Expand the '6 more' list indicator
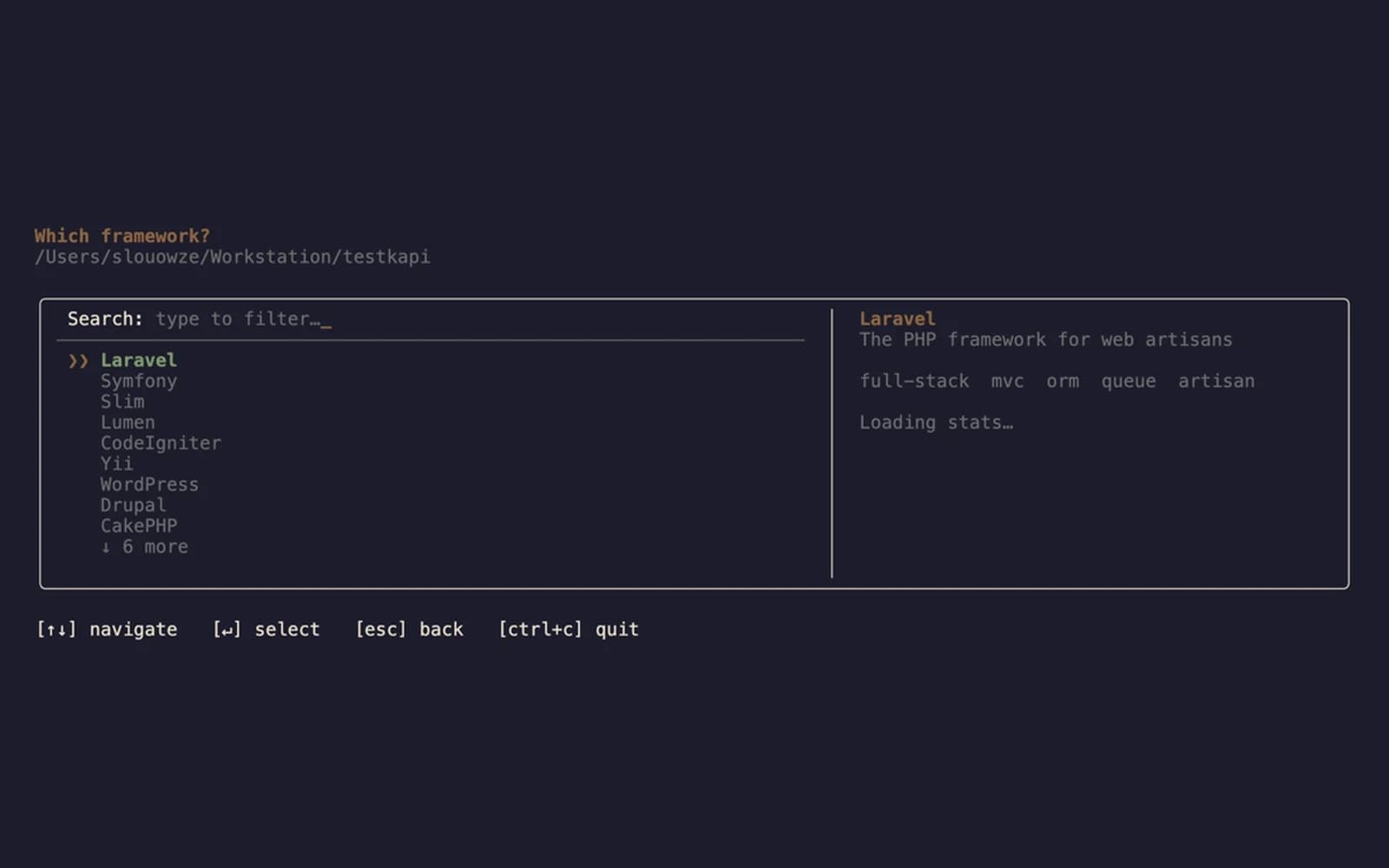1389x868 pixels. 144,547
